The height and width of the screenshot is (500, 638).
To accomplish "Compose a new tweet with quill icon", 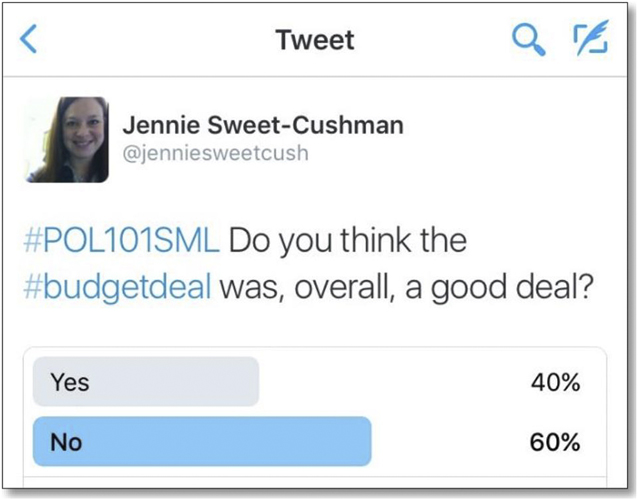I will point(589,39).
